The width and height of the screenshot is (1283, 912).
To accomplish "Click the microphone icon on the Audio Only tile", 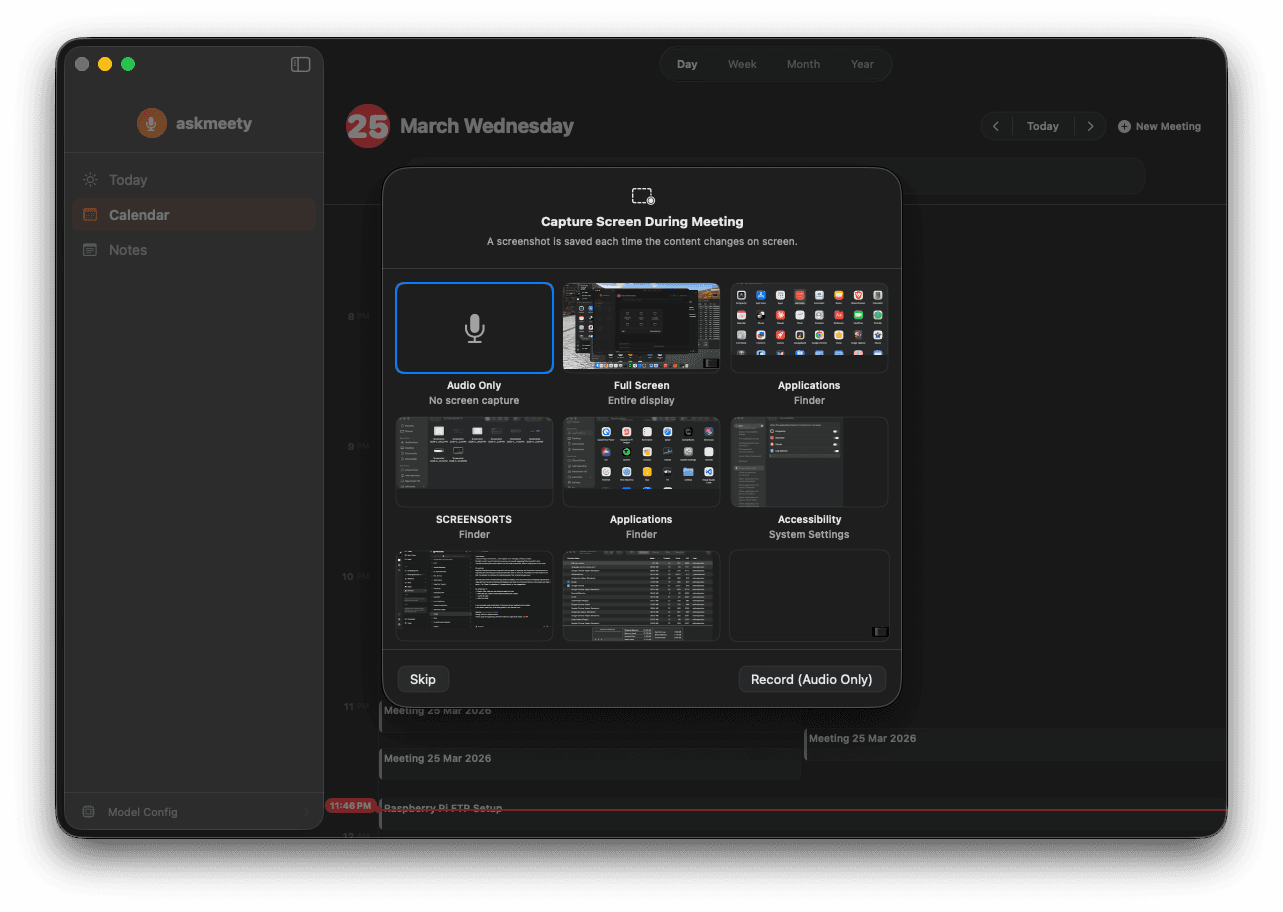I will (x=474, y=328).
